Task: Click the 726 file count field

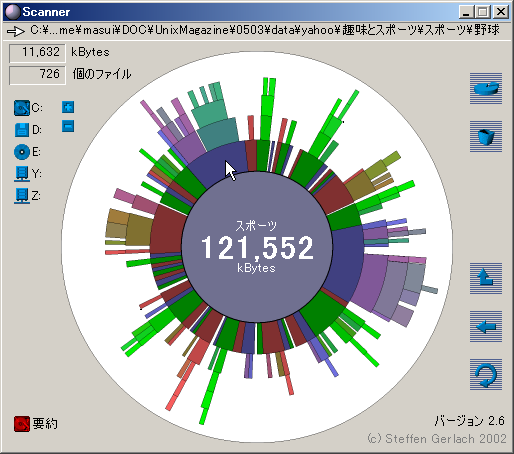Action: tap(37, 75)
